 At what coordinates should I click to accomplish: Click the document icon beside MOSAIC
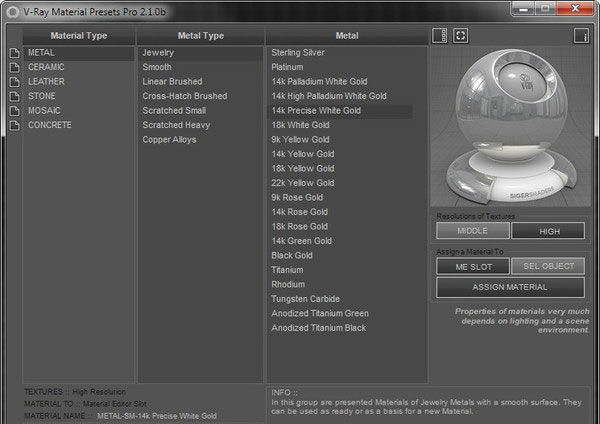[15, 111]
